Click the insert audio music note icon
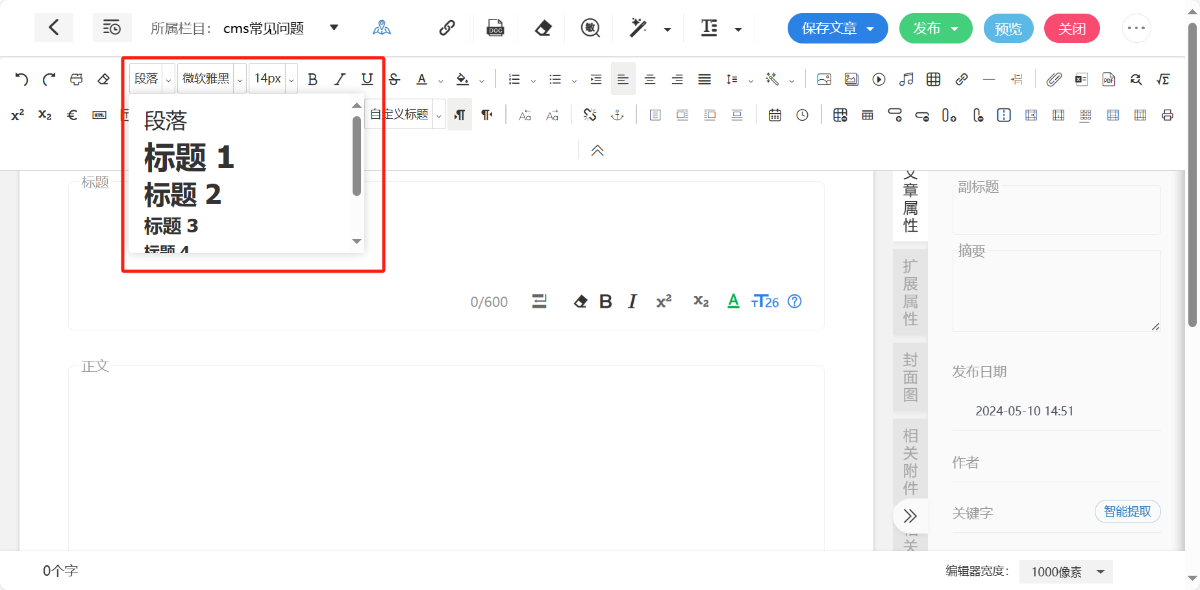The height and width of the screenshot is (590, 1200). click(906, 79)
